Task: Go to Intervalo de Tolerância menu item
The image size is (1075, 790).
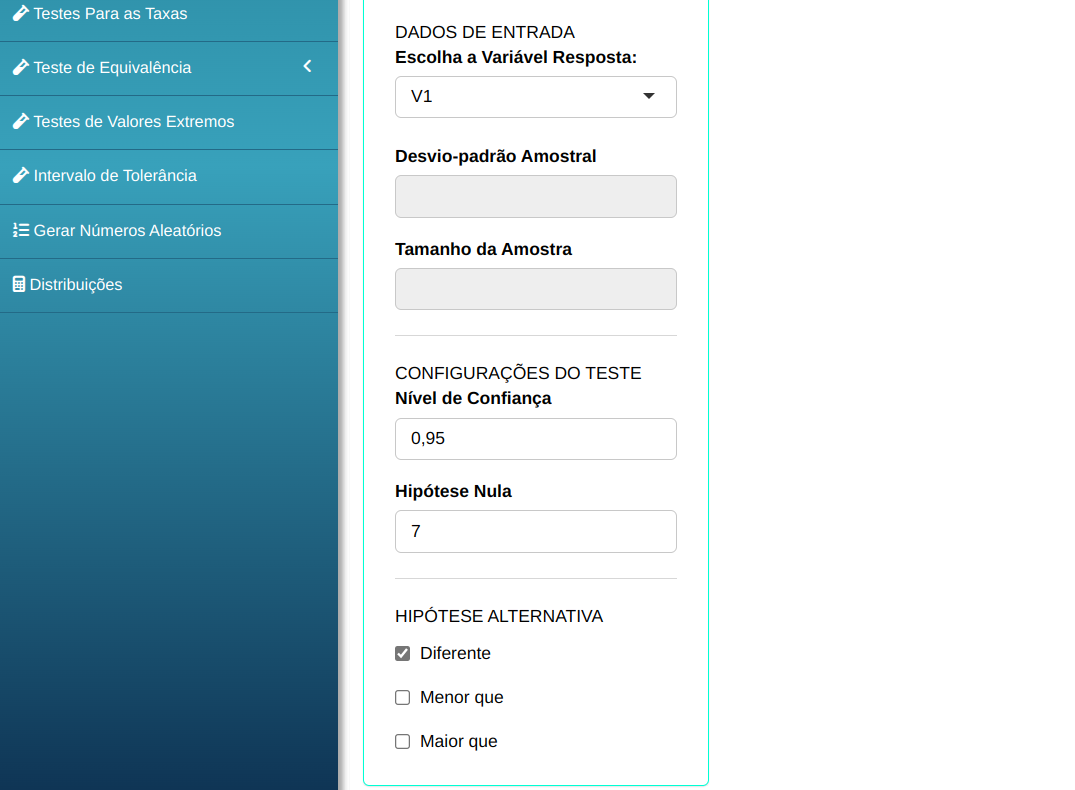Action: click(115, 176)
